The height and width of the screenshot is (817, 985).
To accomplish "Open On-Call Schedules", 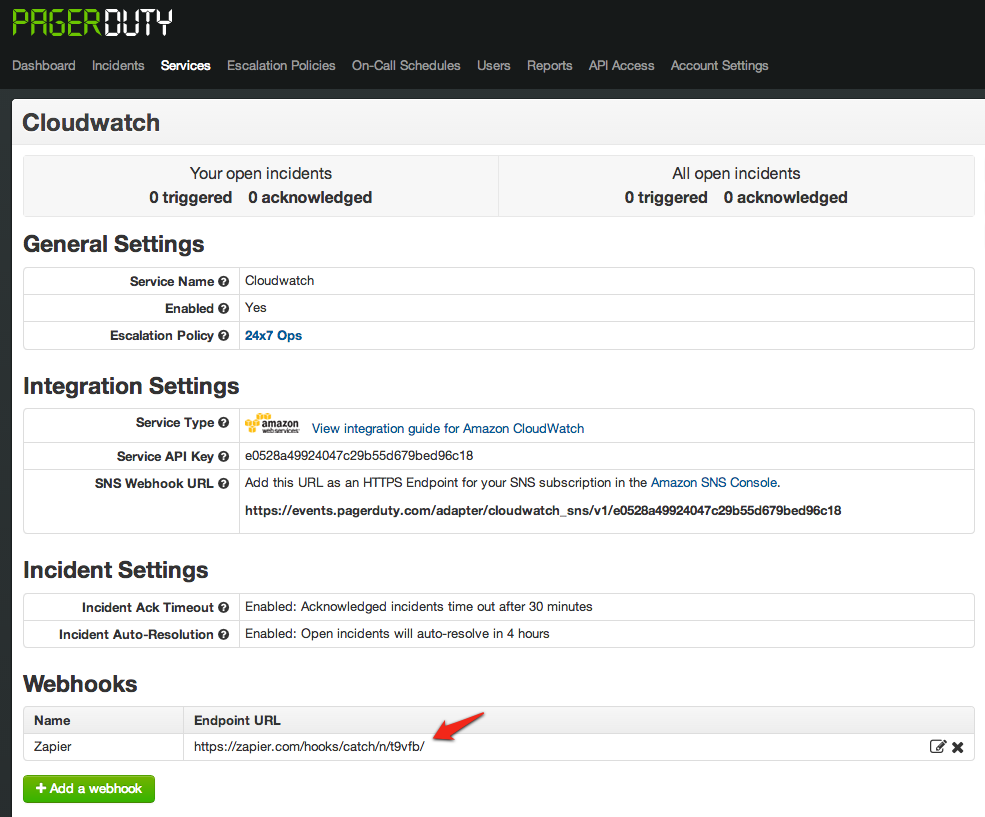I will tap(406, 65).
